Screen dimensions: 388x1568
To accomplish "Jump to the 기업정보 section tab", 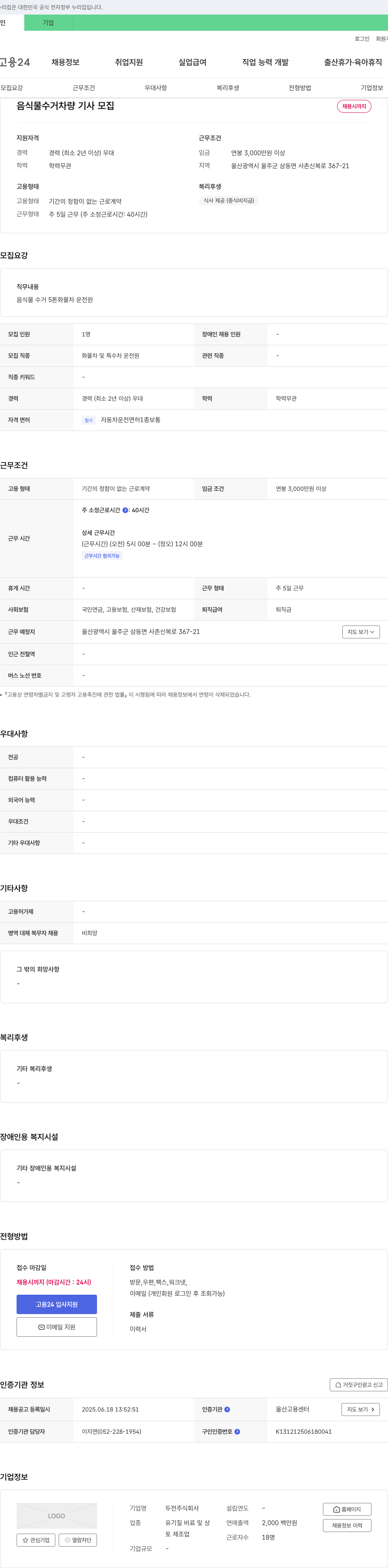I will [x=371, y=88].
